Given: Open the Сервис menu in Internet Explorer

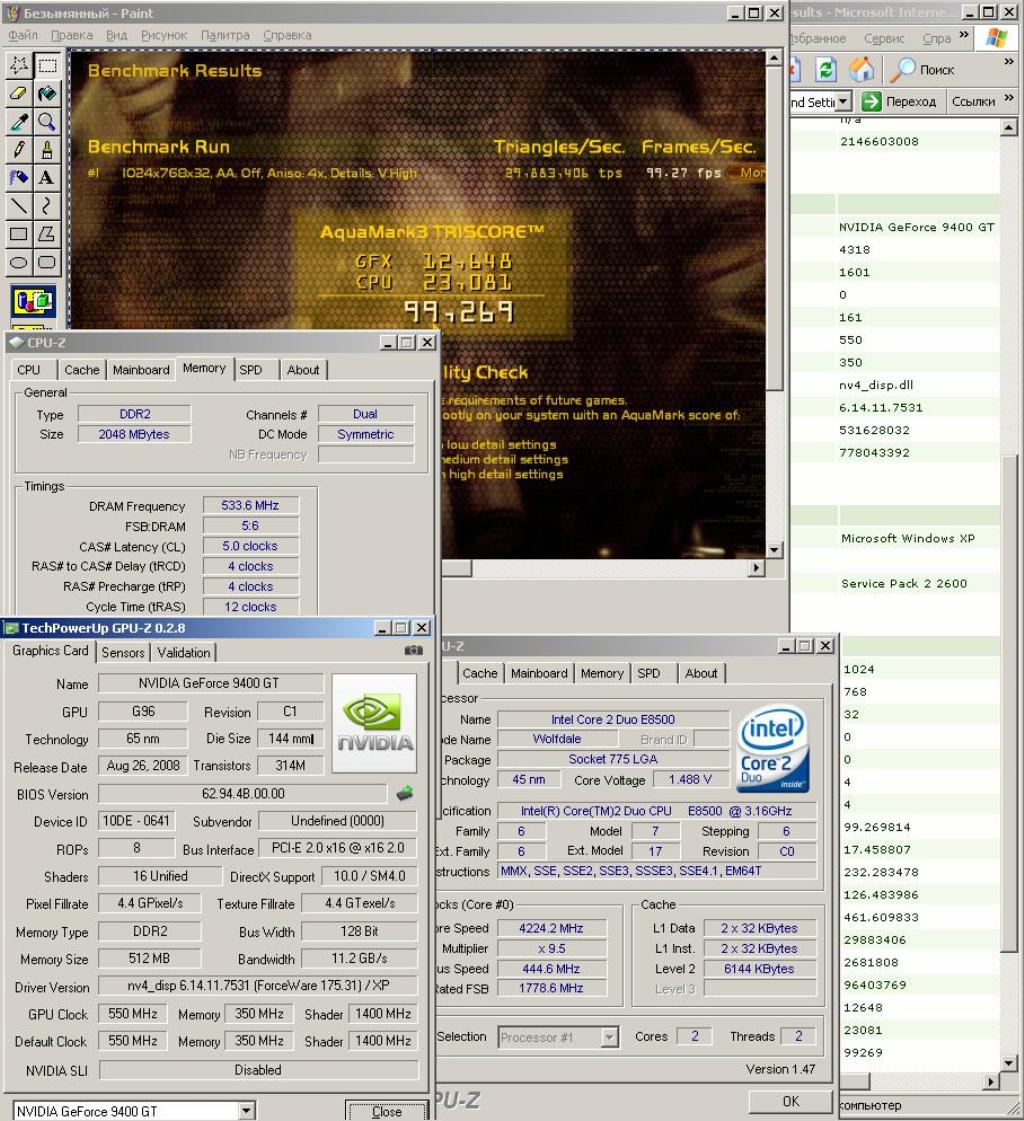Looking at the screenshot, I should (x=884, y=39).
